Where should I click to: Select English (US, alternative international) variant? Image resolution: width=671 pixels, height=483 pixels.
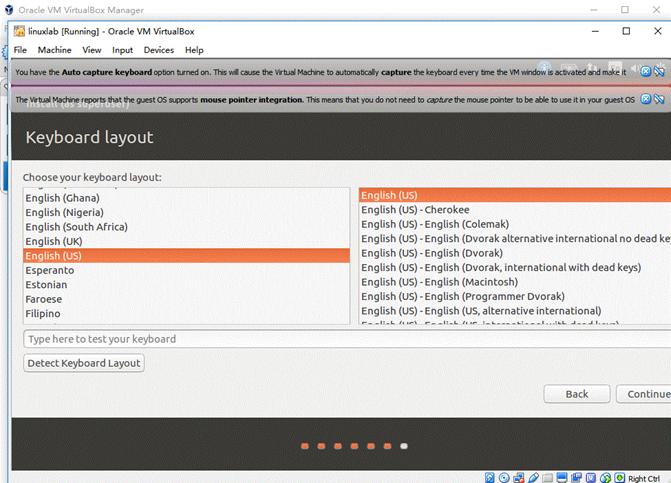pyautogui.click(x=515, y=311)
